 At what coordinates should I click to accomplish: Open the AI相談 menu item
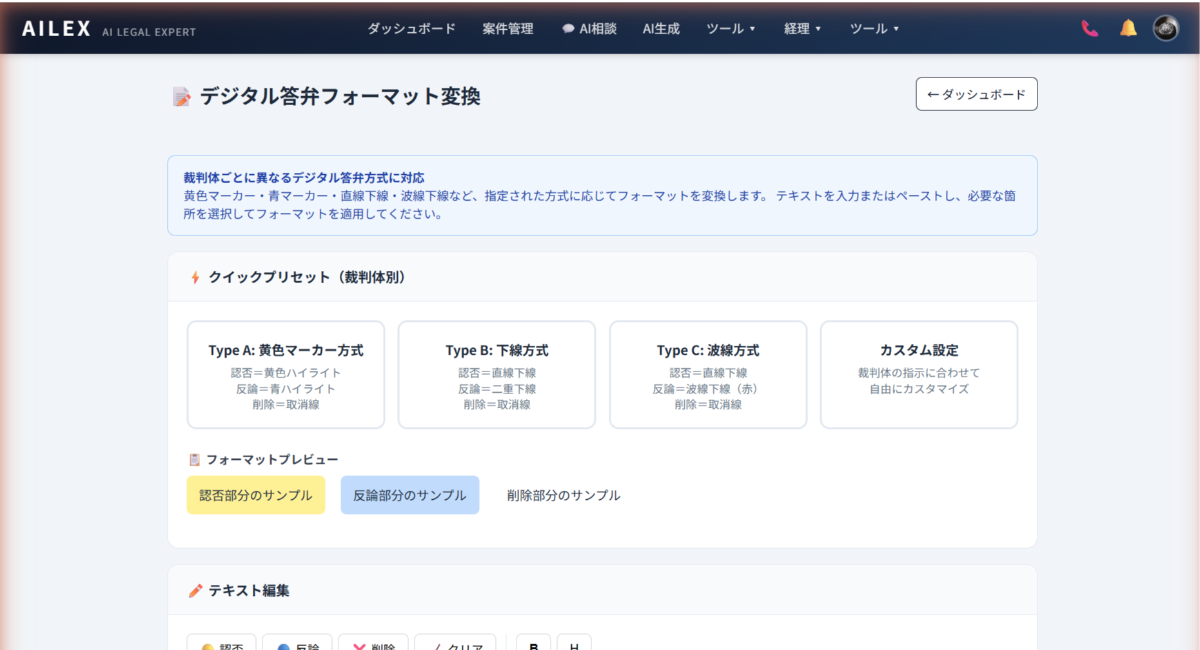[x=589, y=29]
